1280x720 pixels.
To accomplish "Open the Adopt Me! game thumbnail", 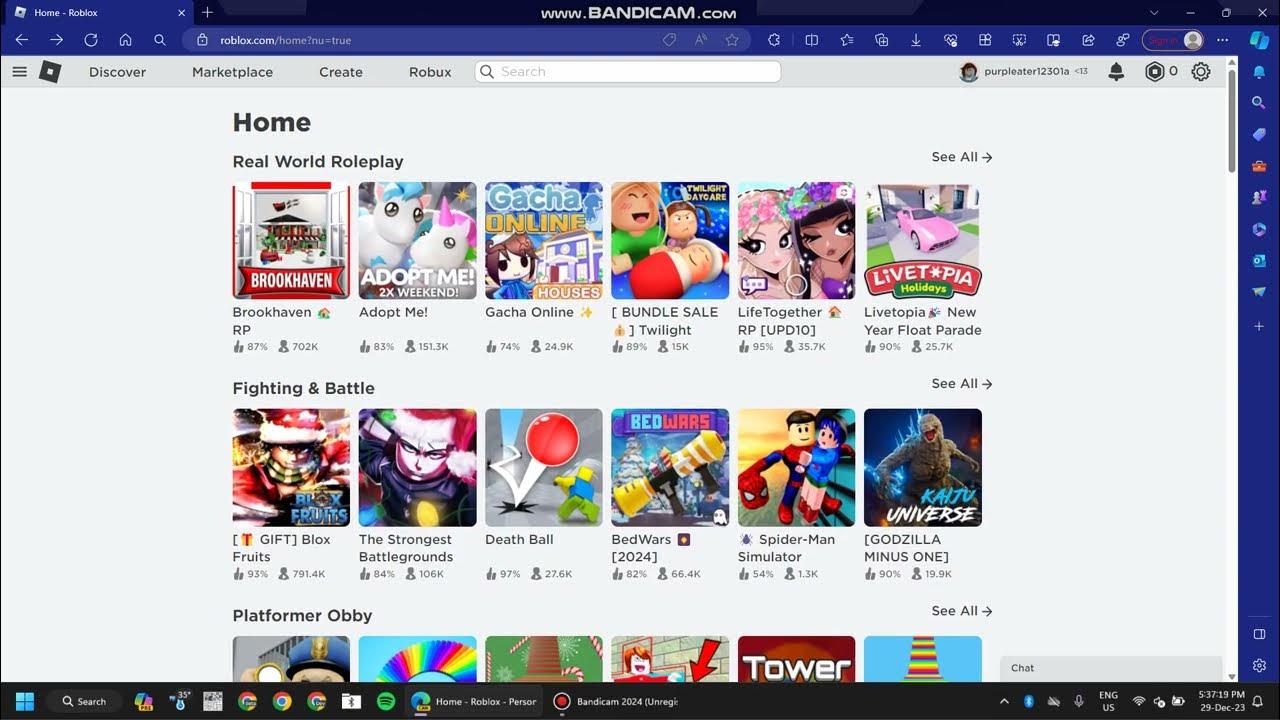I will (x=417, y=240).
